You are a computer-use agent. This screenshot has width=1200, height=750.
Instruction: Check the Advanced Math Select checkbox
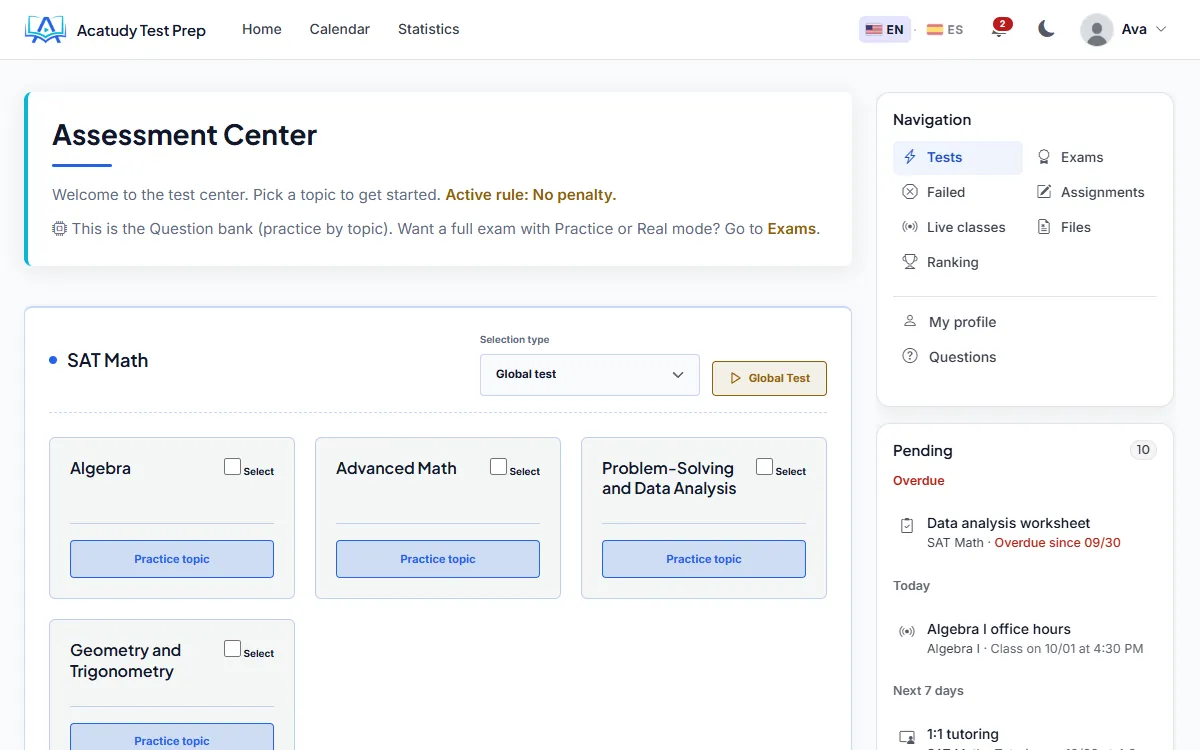coord(498,467)
